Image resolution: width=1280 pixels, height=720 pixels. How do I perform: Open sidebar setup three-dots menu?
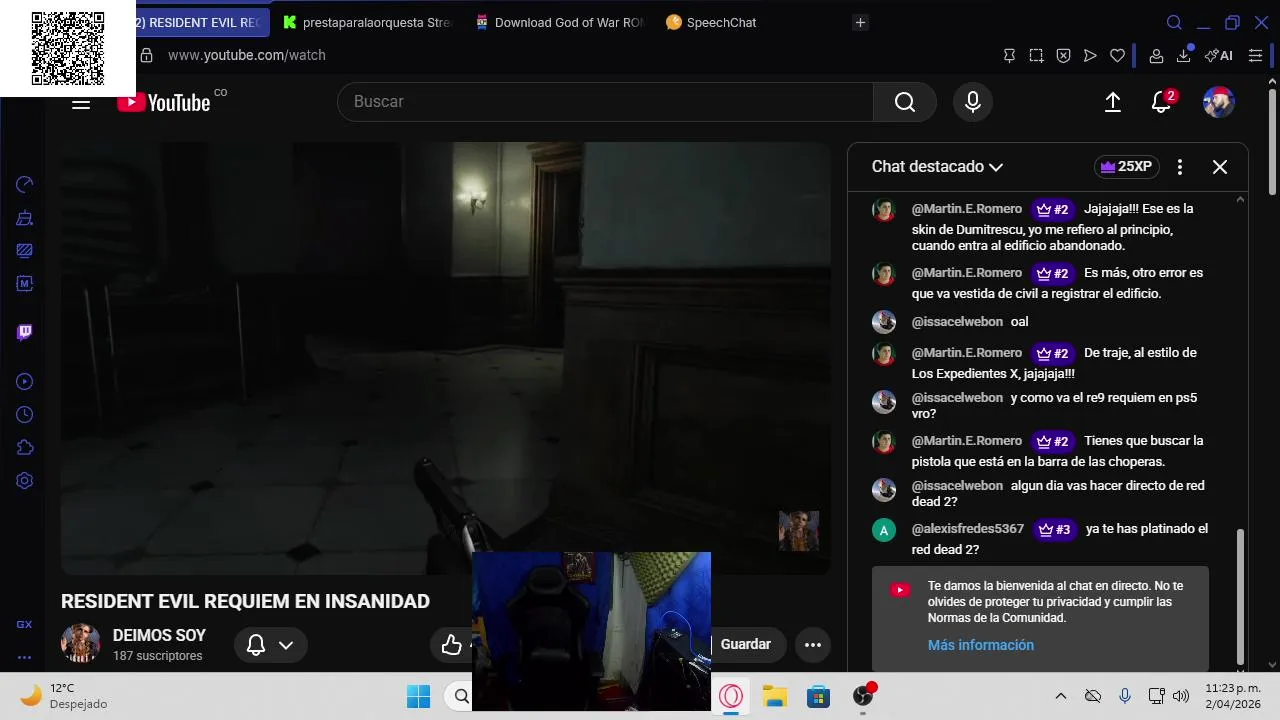click(25, 657)
